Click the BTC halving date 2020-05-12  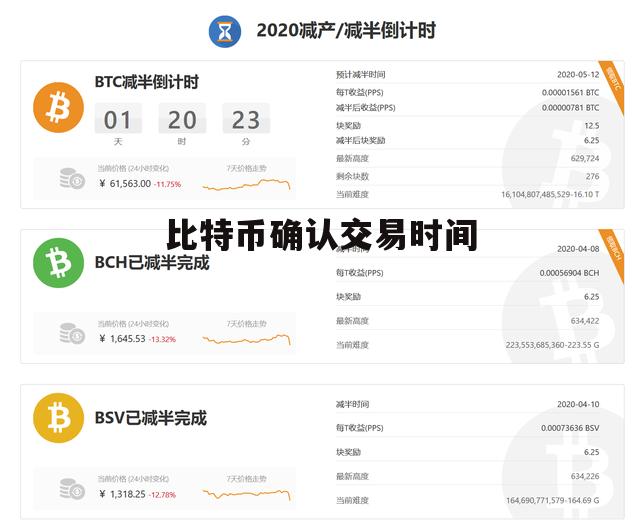tap(578, 75)
